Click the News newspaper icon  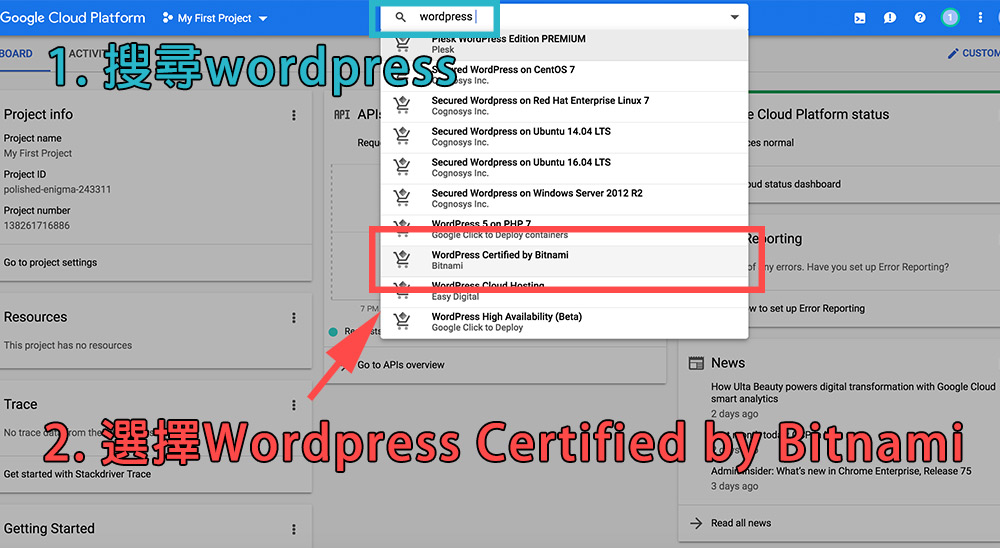696,363
